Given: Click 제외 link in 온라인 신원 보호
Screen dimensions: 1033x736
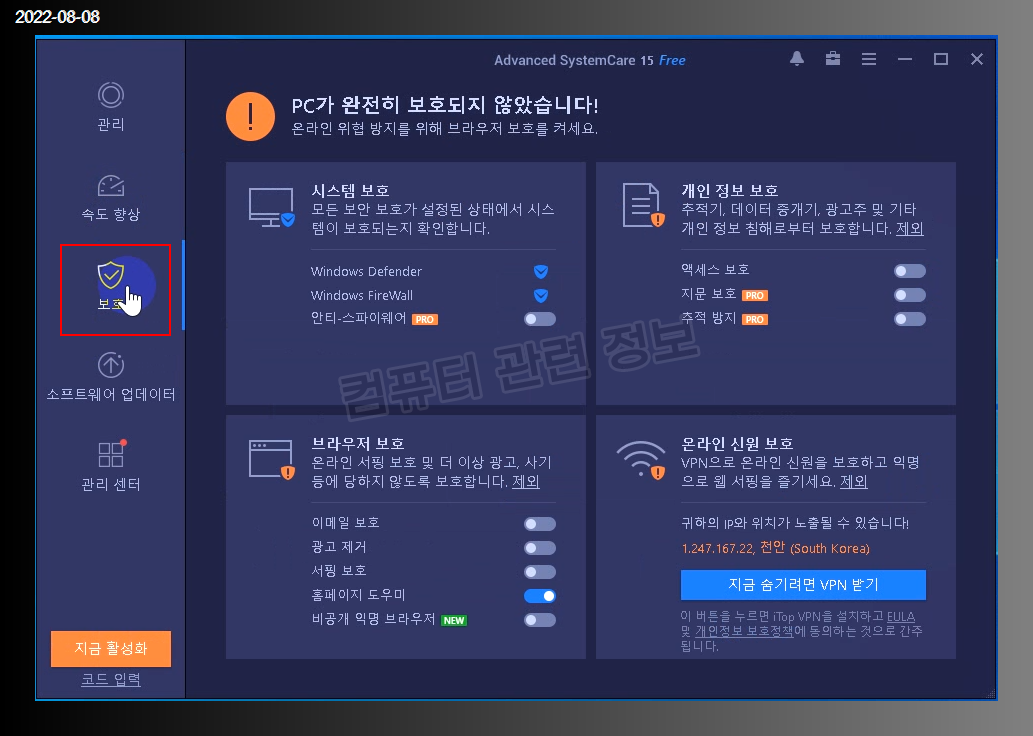Looking at the screenshot, I should [x=854, y=482].
